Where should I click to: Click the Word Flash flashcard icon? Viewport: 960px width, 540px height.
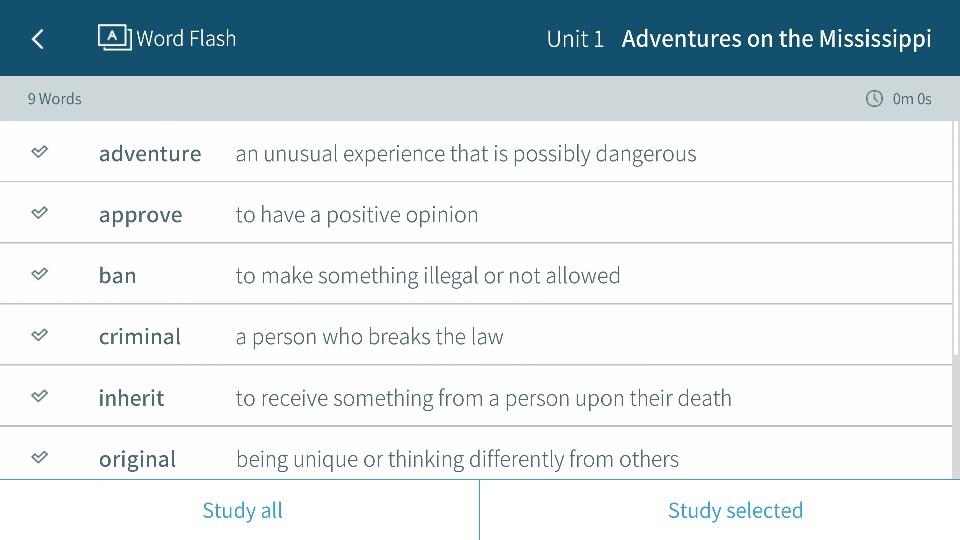click(x=114, y=37)
